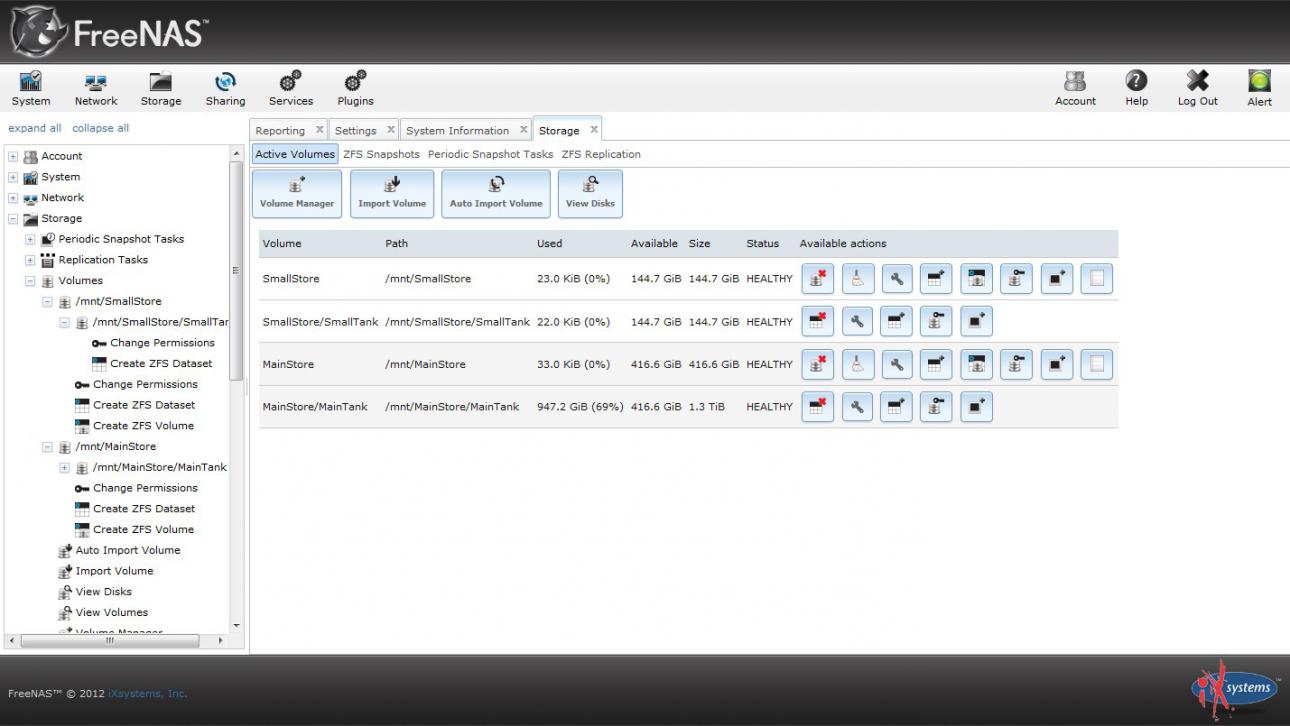Screen dimensions: 1290x726
Task: Switch to the Reporting tab
Action: (x=280, y=131)
